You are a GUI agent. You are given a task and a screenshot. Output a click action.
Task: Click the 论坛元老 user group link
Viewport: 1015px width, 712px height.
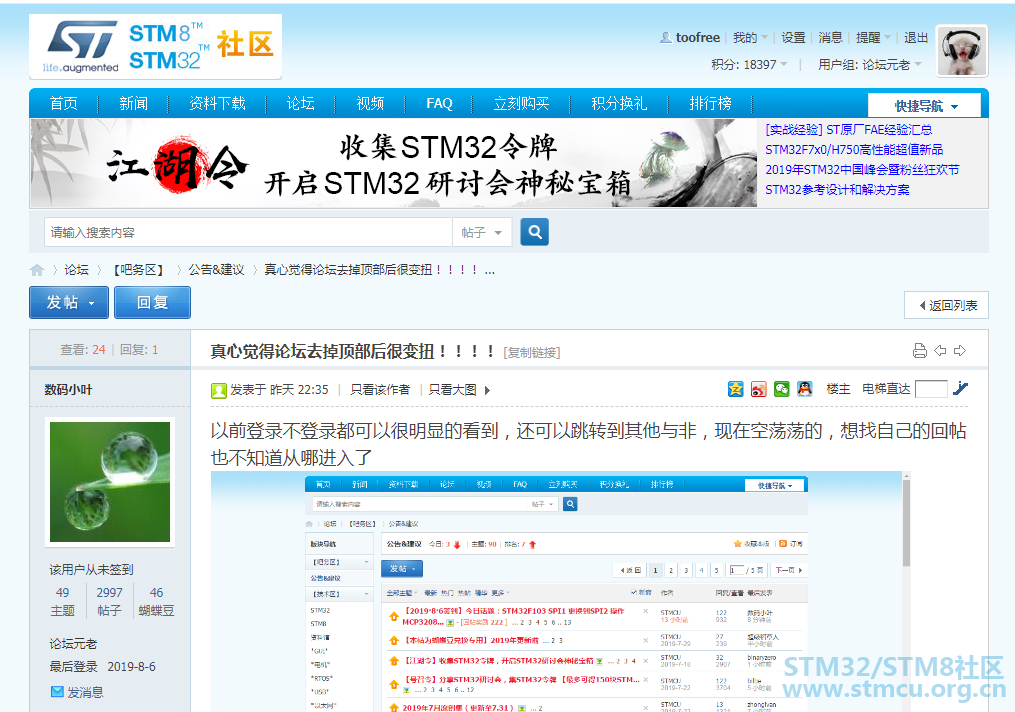click(73, 644)
